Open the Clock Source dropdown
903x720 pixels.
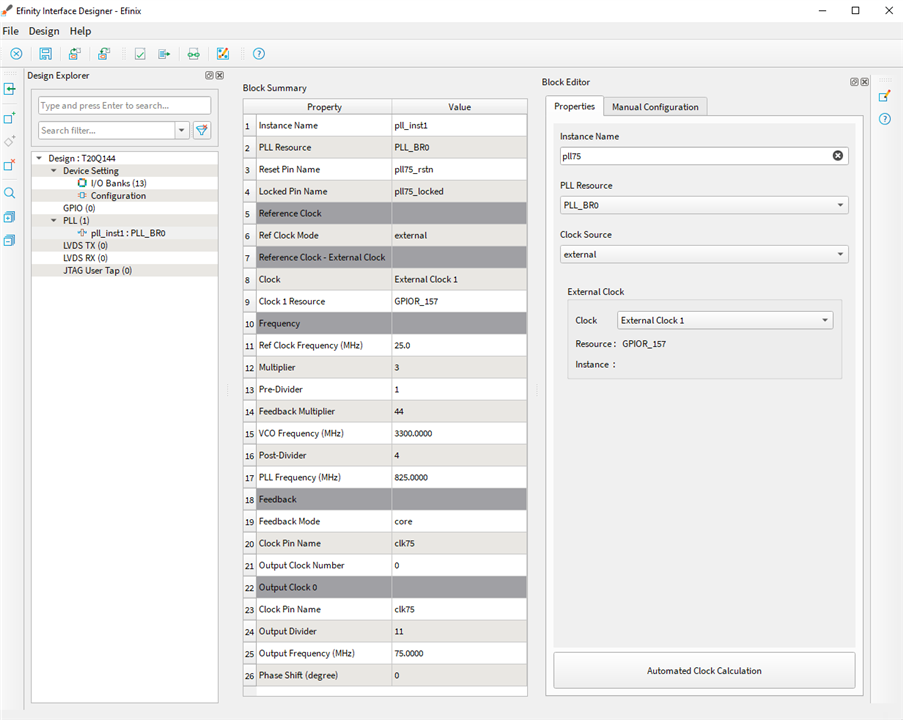(x=704, y=254)
